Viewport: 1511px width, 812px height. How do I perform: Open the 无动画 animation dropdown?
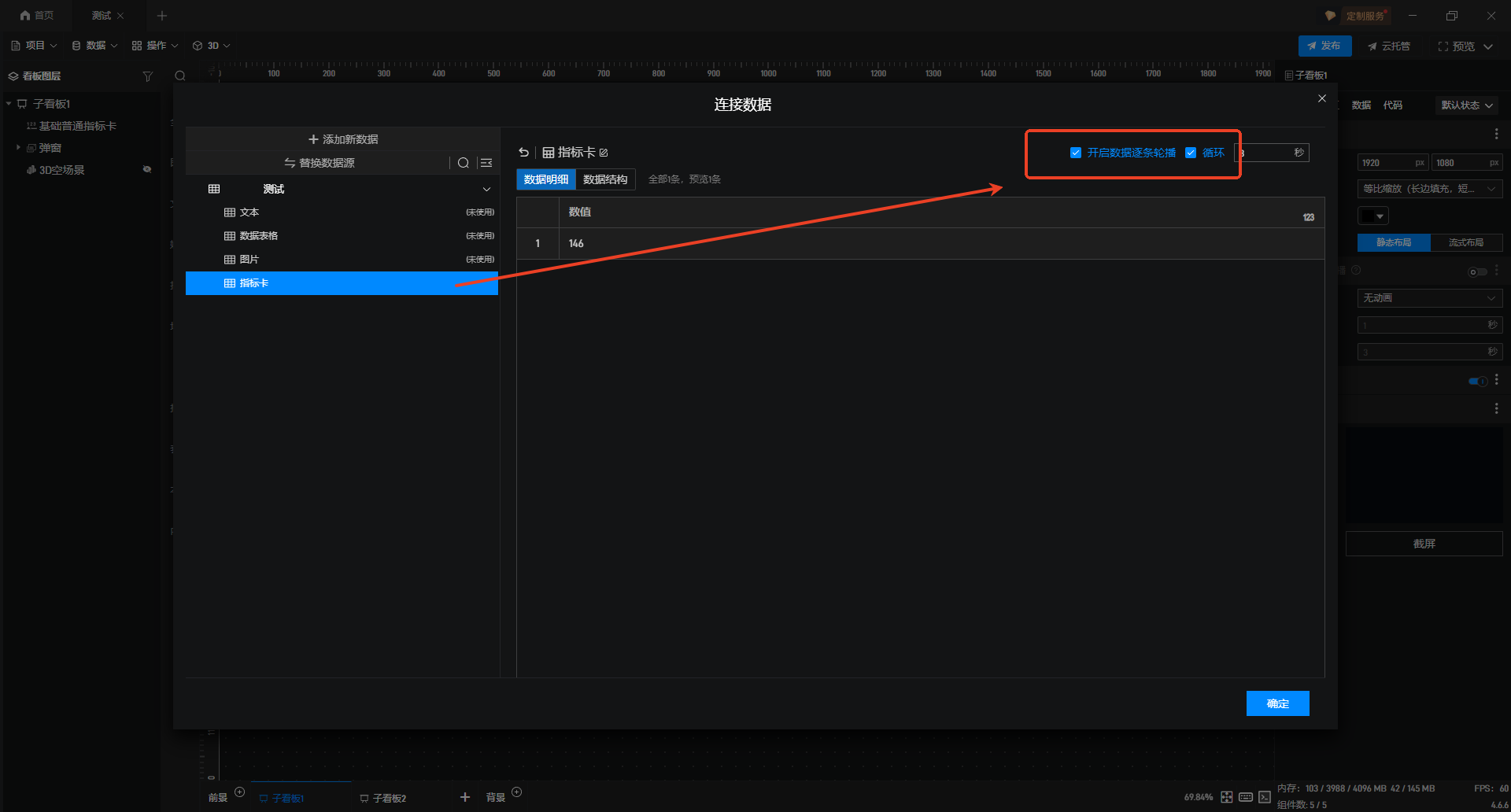click(1429, 298)
